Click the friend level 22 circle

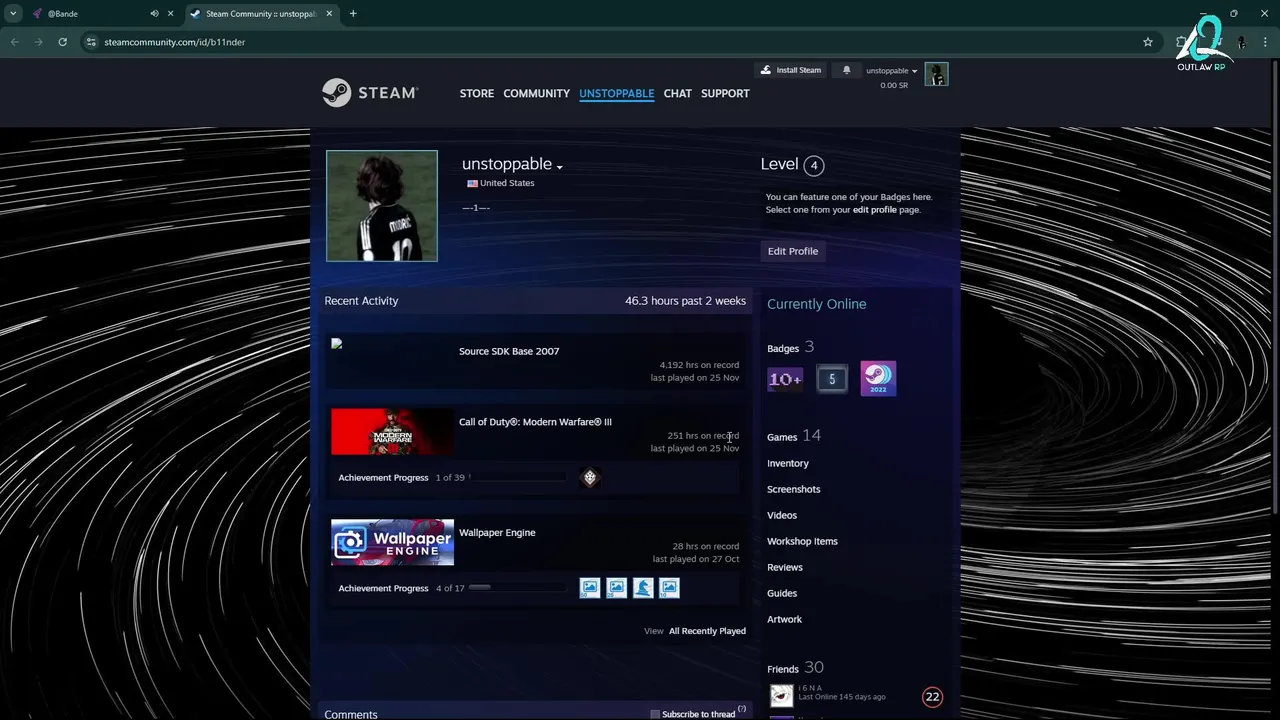(x=932, y=697)
